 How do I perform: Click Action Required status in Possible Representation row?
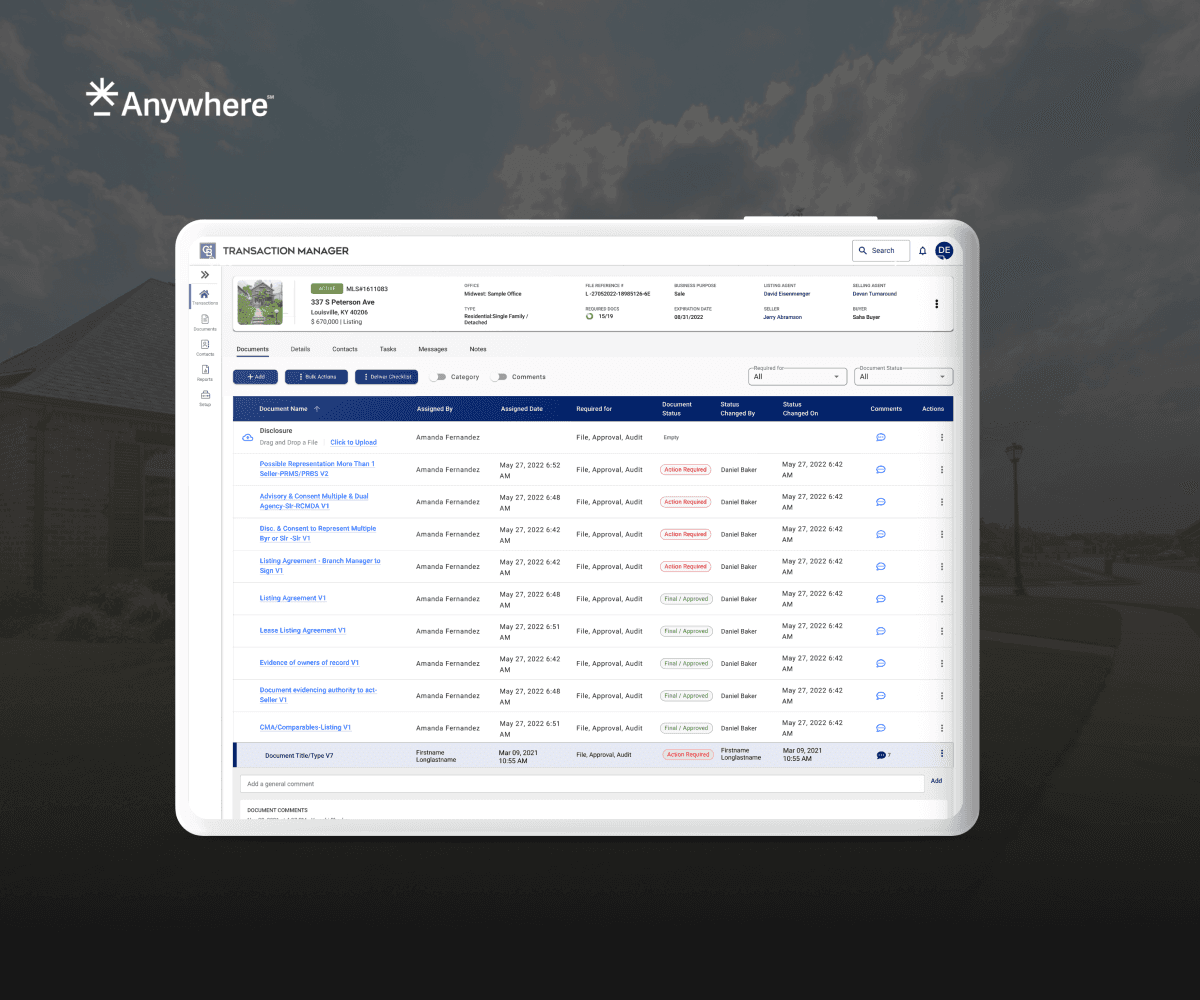(686, 469)
